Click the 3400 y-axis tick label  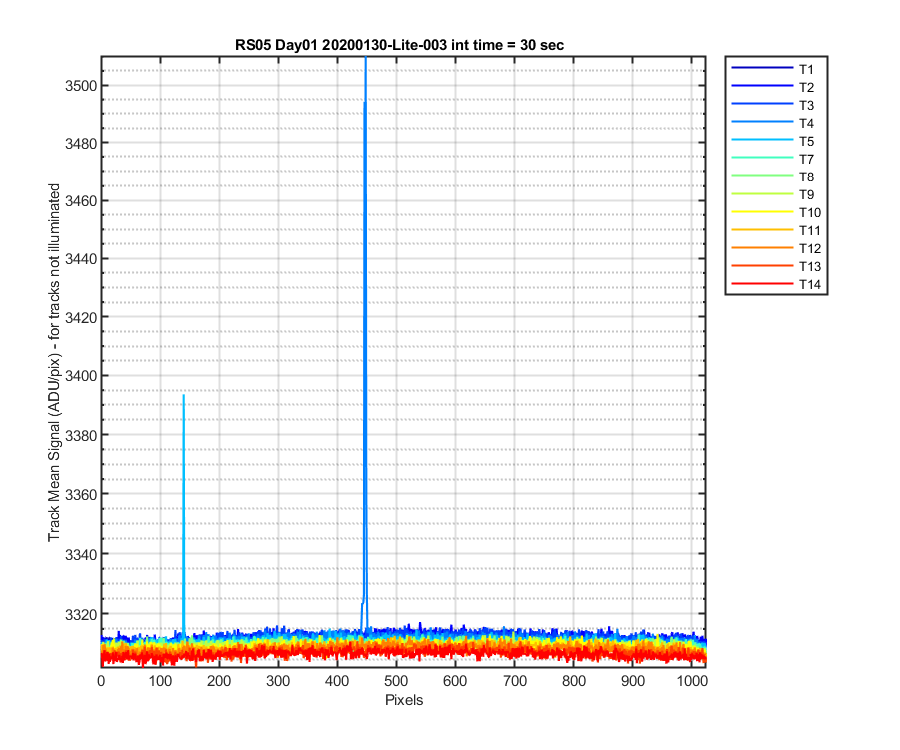81,376
